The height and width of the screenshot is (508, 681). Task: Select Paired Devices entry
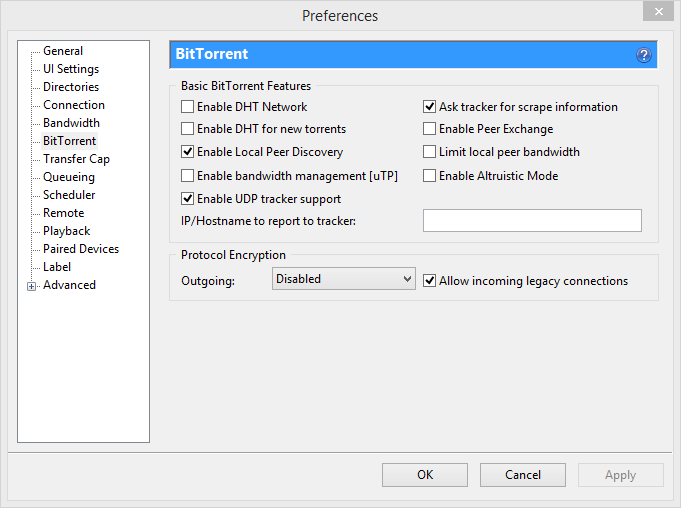click(x=81, y=249)
